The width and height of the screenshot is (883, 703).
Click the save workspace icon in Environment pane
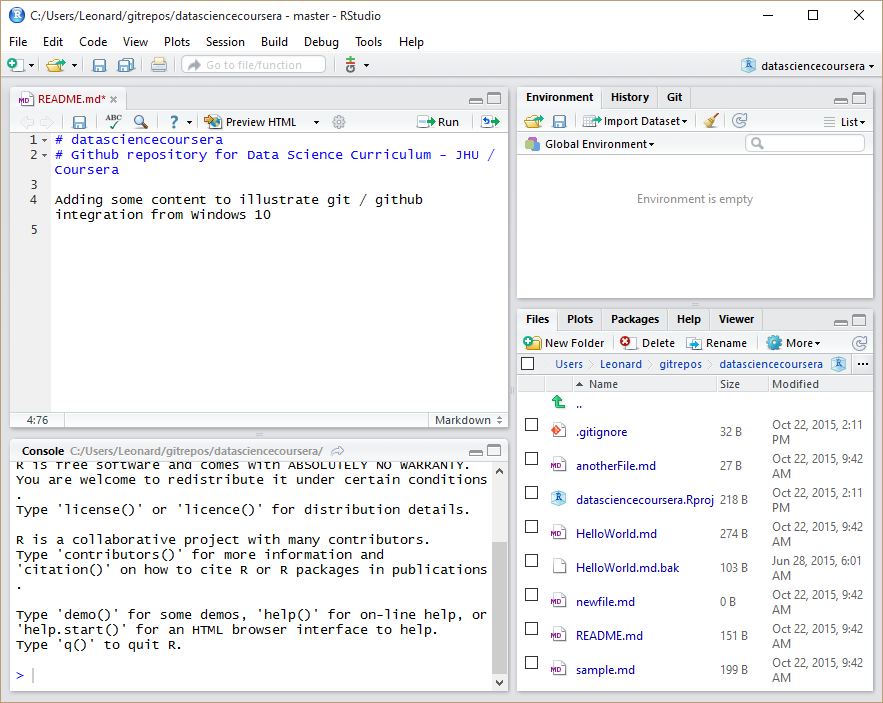tap(559, 121)
